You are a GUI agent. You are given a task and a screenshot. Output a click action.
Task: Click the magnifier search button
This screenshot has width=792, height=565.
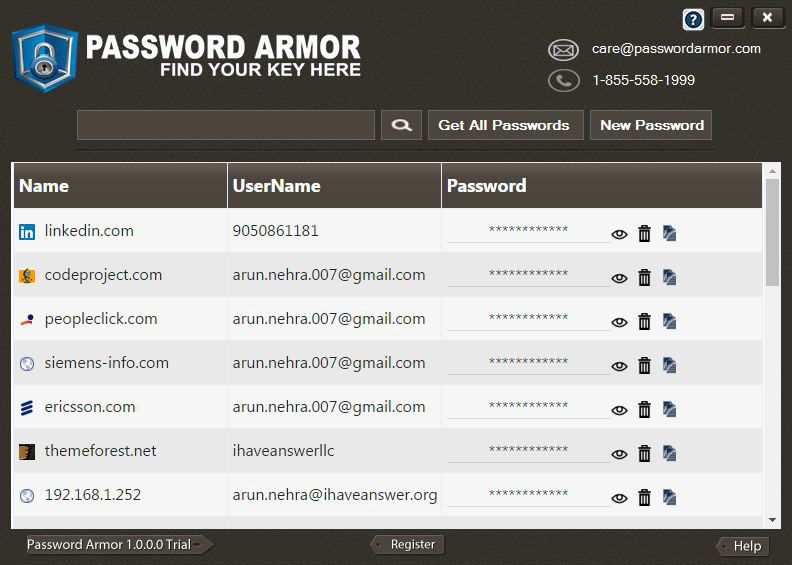[401, 125]
